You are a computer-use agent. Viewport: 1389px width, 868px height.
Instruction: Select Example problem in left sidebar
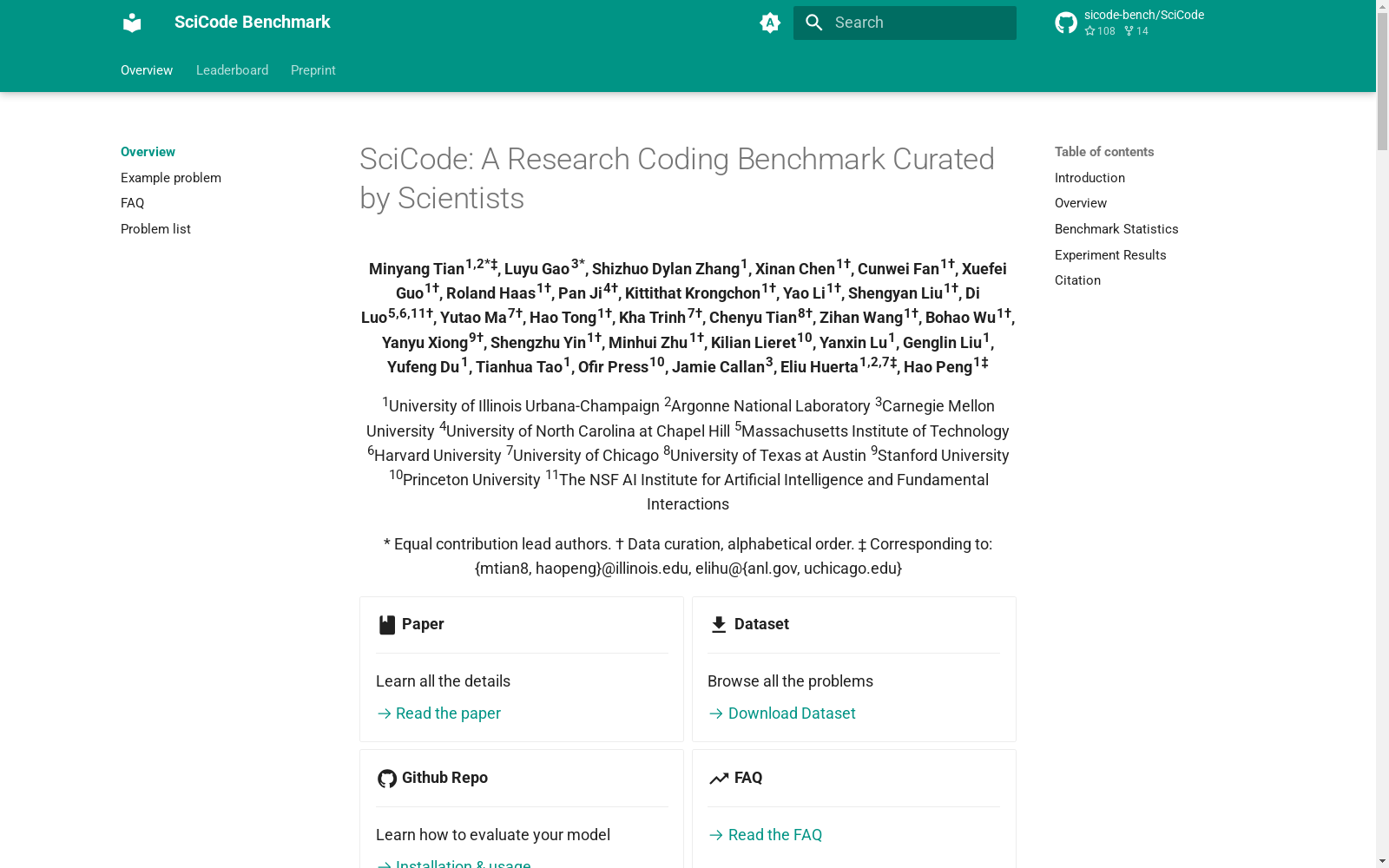click(171, 178)
